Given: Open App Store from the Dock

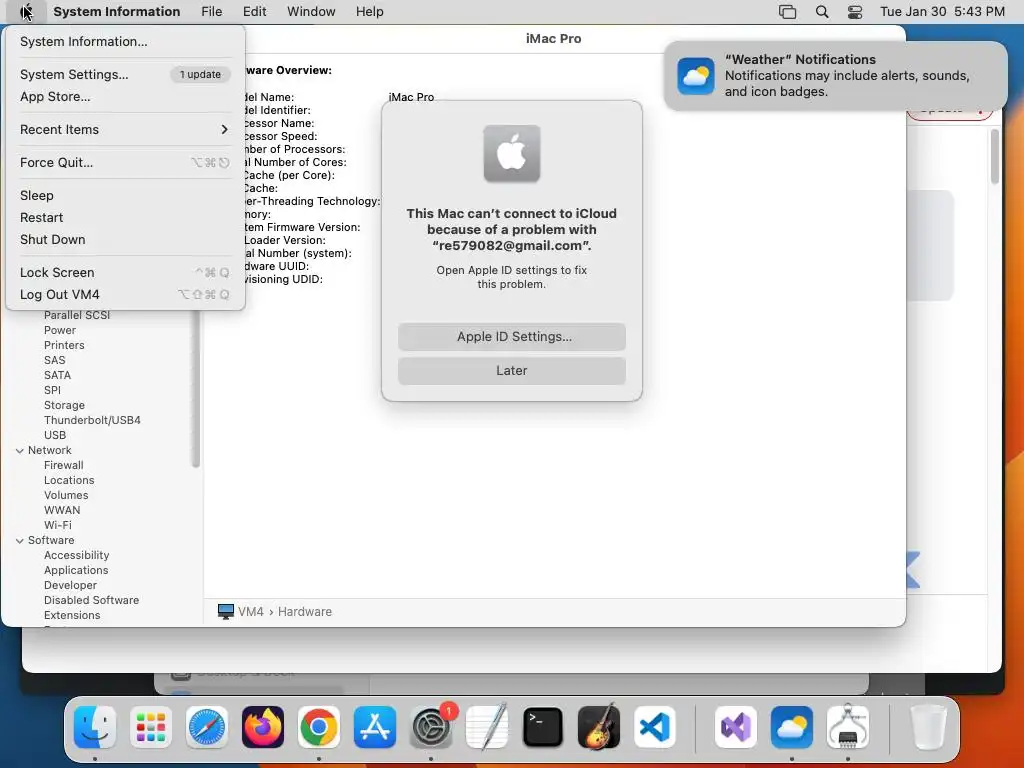Looking at the screenshot, I should pyautogui.click(x=375, y=727).
